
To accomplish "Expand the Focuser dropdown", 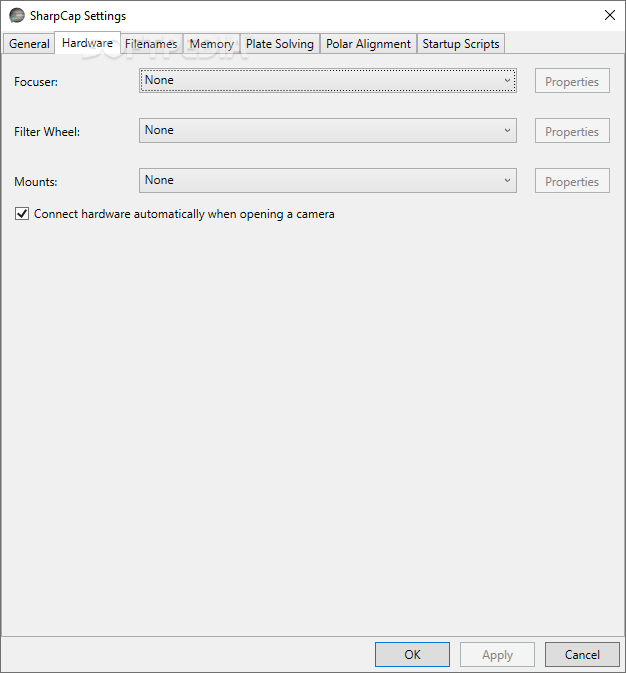I will coord(328,80).
